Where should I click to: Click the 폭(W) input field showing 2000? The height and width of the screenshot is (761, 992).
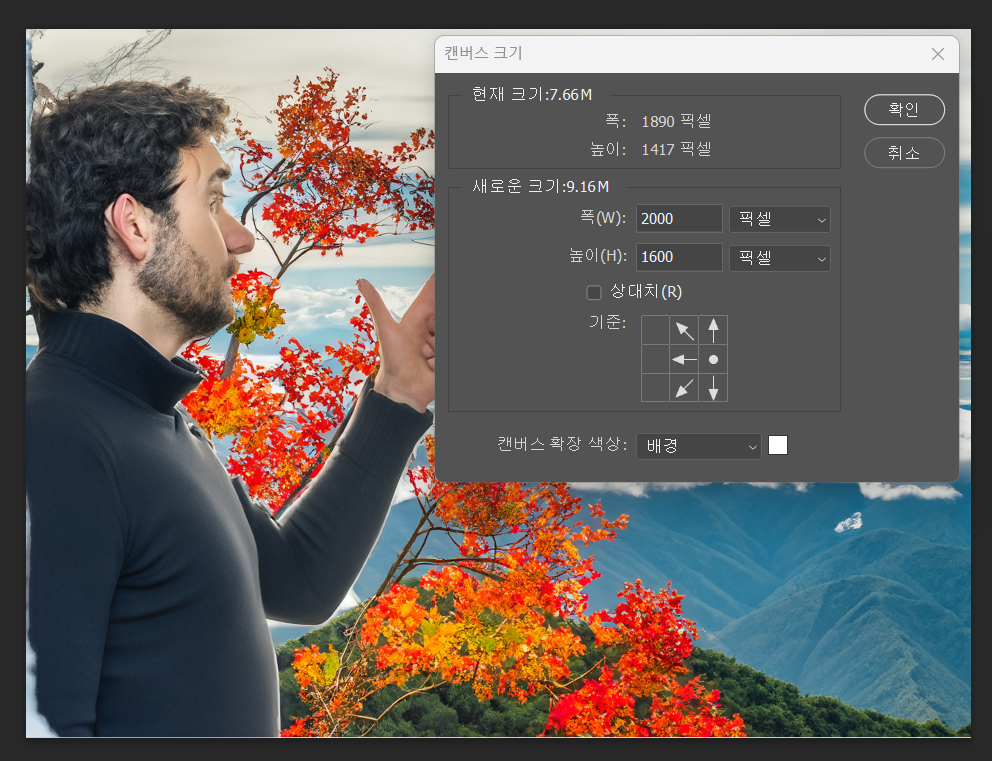[679, 219]
